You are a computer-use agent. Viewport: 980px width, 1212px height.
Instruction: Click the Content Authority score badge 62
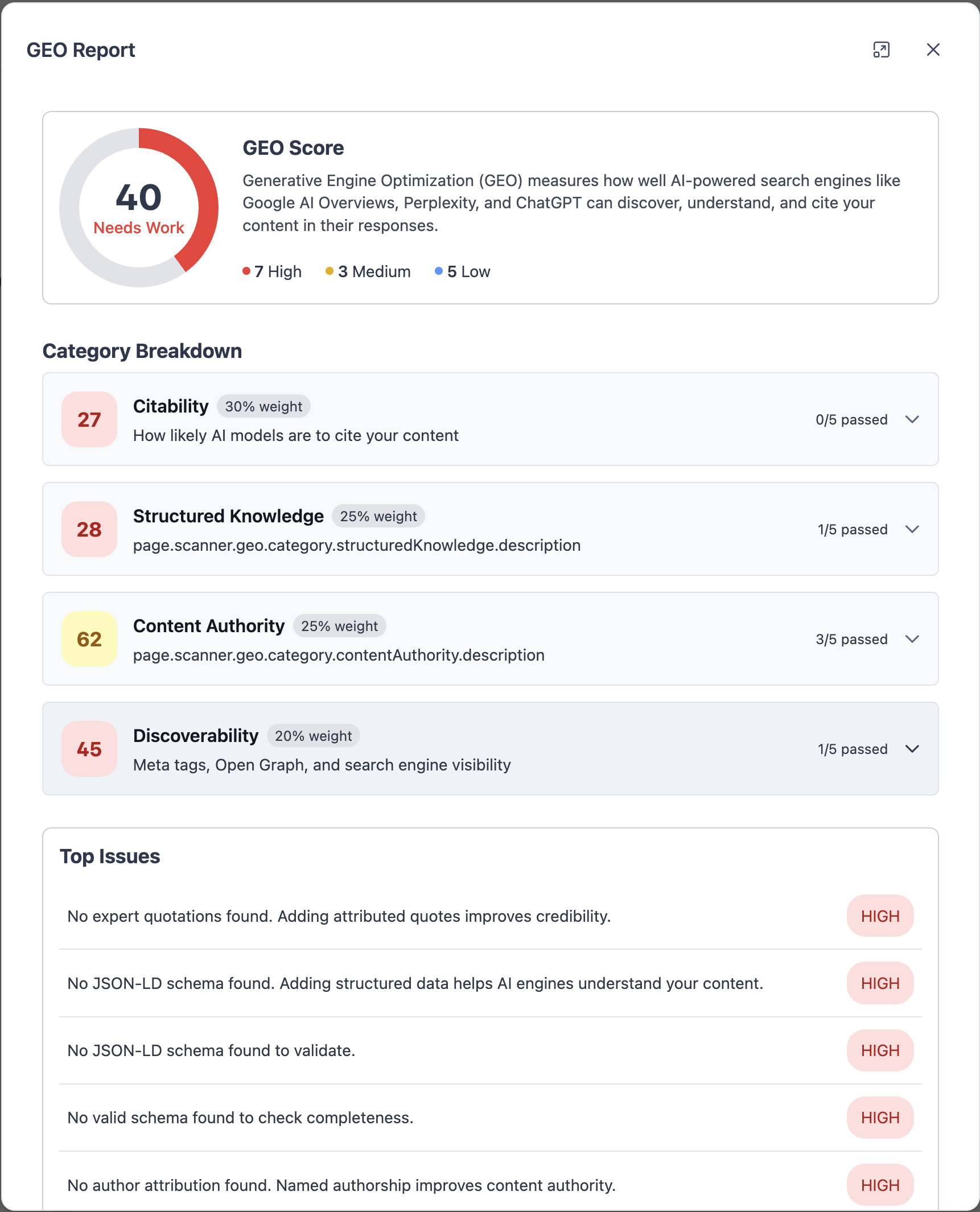click(89, 639)
